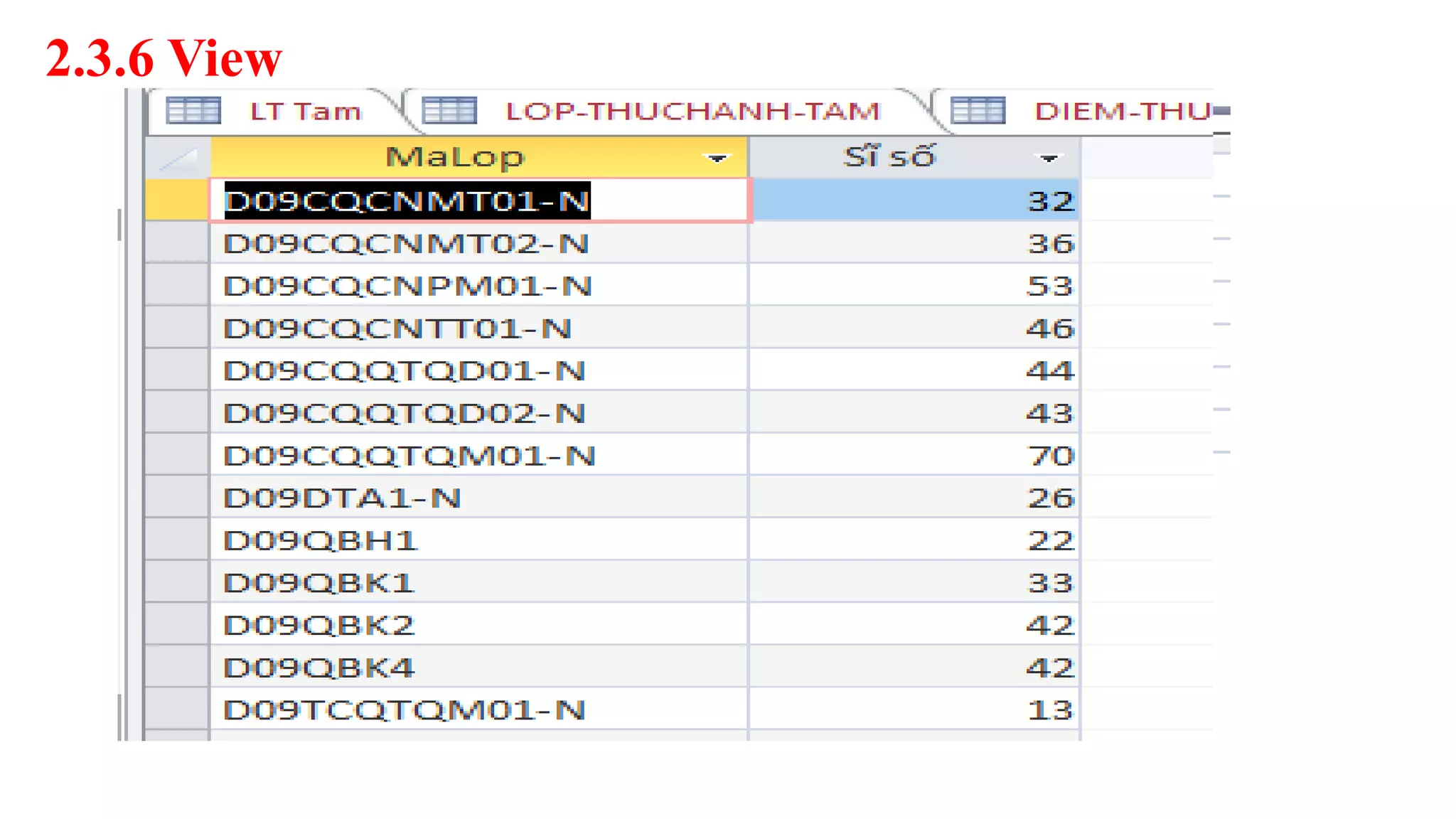Image resolution: width=1456 pixels, height=819 pixels.
Task: Select the D09TCQTQM01-N cell
Action: click(478, 710)
